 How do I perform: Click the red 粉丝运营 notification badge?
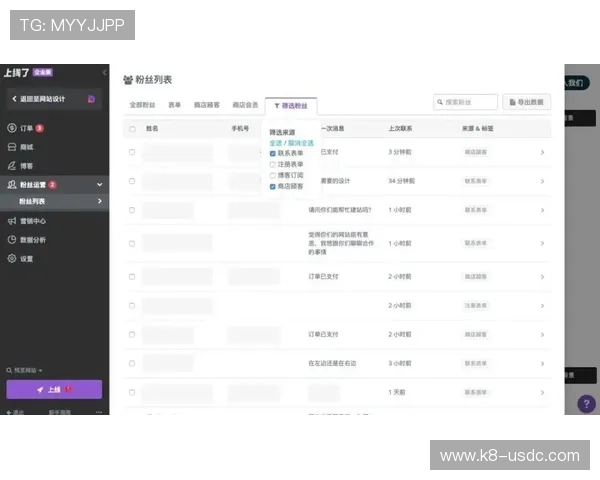click(52, 185)
